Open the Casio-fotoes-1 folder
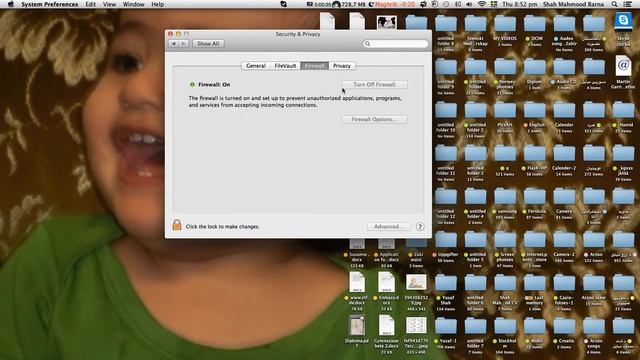 [x=564, y=283]
